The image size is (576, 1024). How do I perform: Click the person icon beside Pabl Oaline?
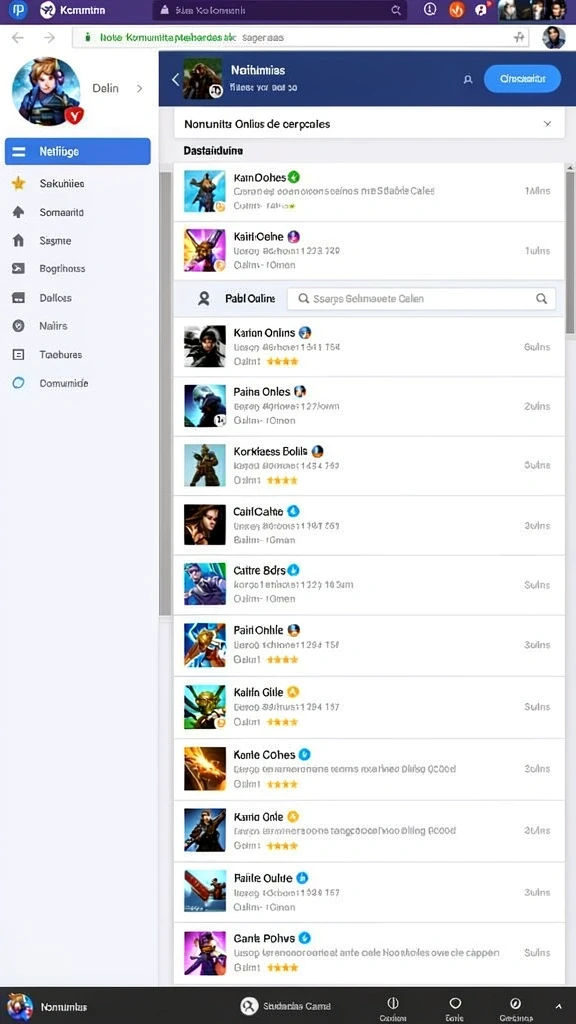[204, 298]
